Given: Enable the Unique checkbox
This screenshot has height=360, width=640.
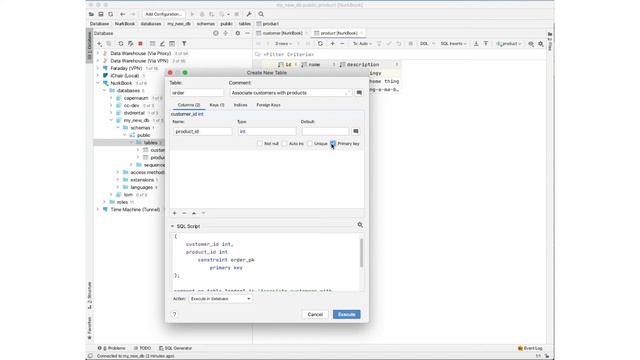Looking at the screenshot, I should pos(310,144).
